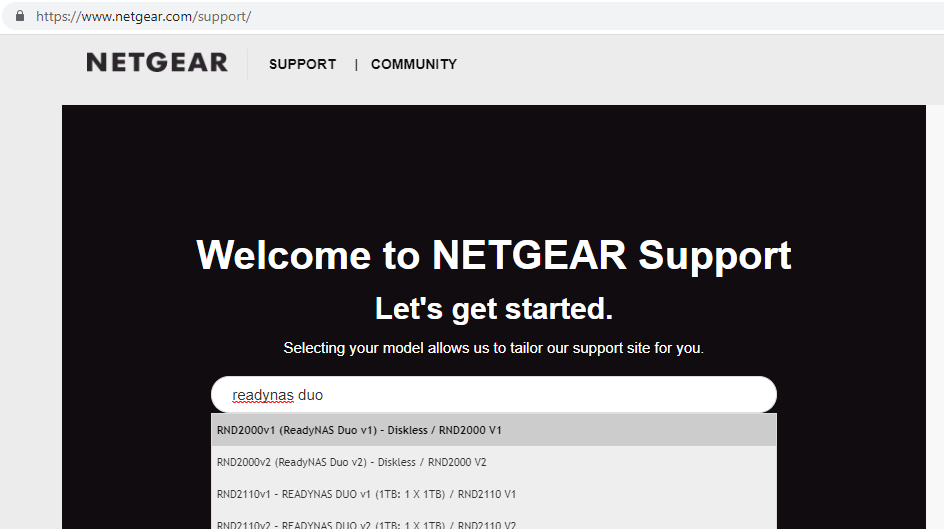Select RND2000v1 (ReadyNAS Duo v1) Diskless suggestion
The width and height of the screenshot is (944, 529).
tap(494, 430)
